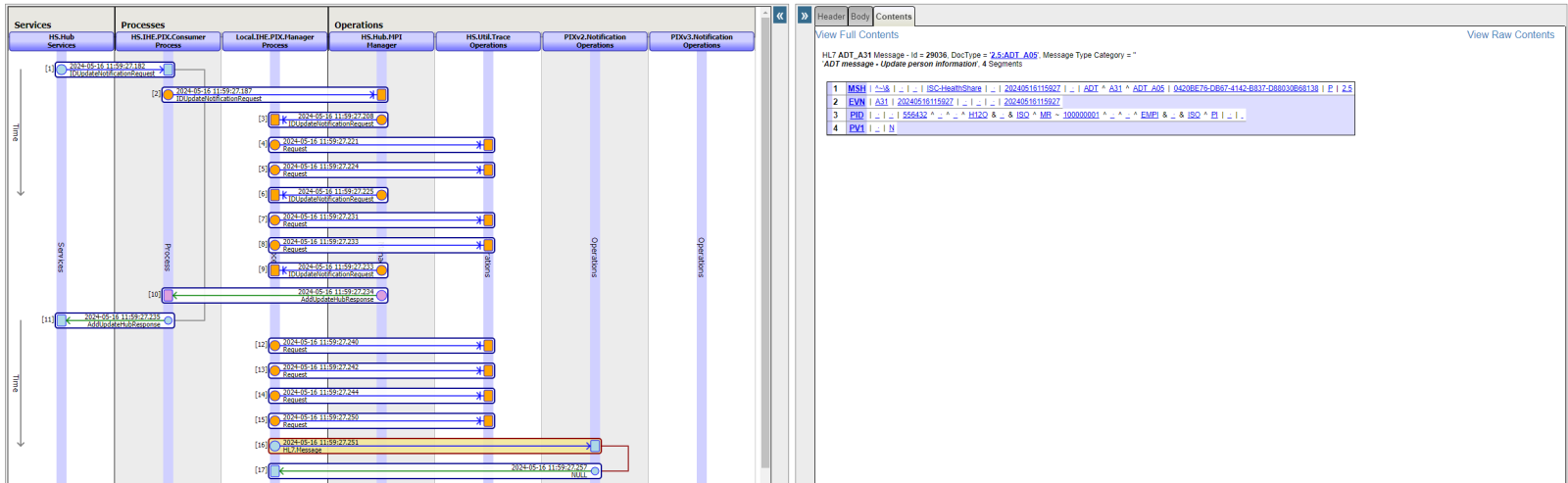The image size is (1568, 483).
Task: Click the MSH segment link
Action: [857, 89]
